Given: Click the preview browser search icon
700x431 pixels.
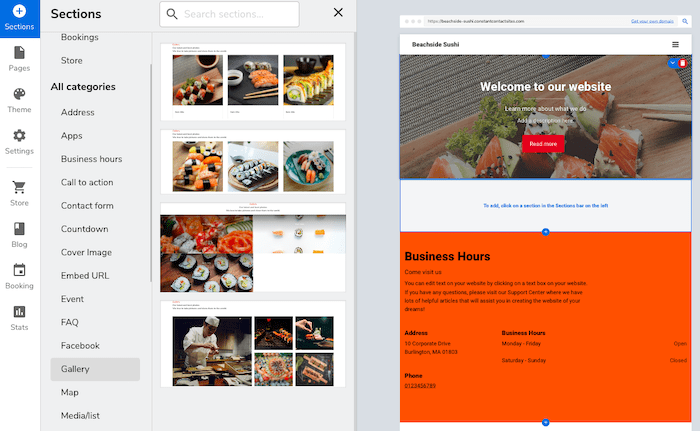Looking at the screenshot, I should click(685, 21).
